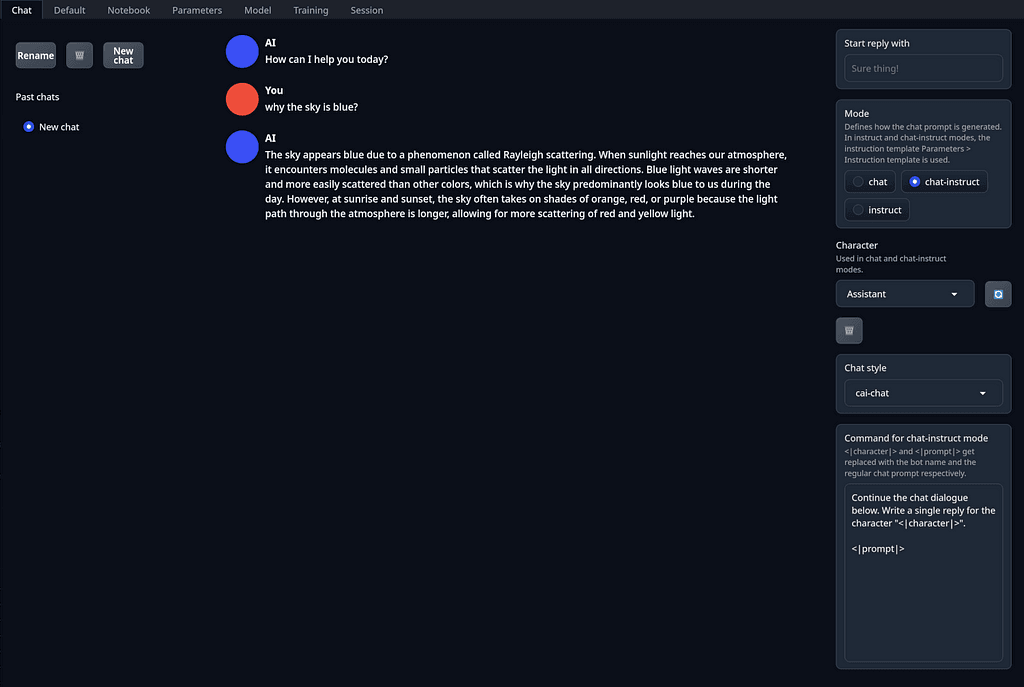Click the arrow on the Chat style selector
The width and height of the screenshot is (1024, 687).
click(x=982, y=393)
